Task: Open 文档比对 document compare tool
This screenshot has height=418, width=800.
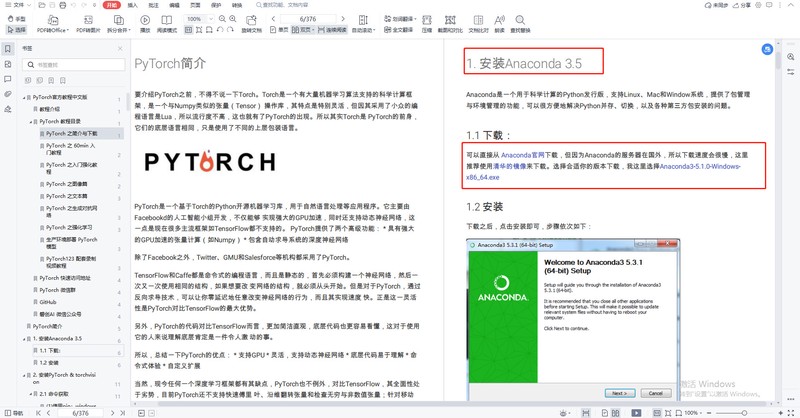Action: (x=478, y=23)
